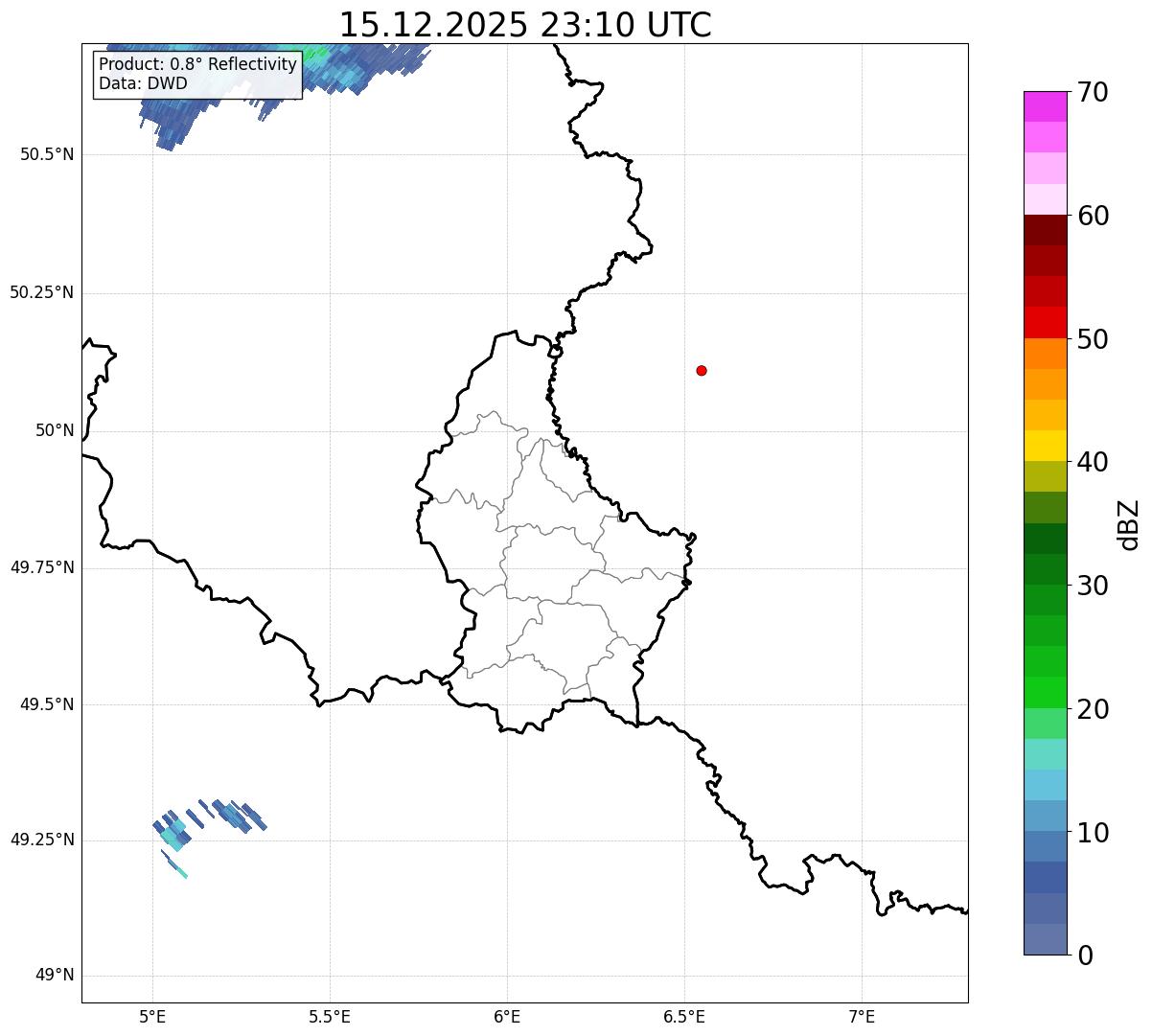The height and width of the screenshot is (1036, 1152).
Task: Click the colorbar tick label '10'
Action: (1093, 833)
